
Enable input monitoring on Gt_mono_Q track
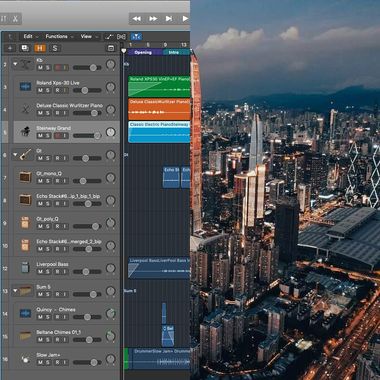click(x=65, y=181)
